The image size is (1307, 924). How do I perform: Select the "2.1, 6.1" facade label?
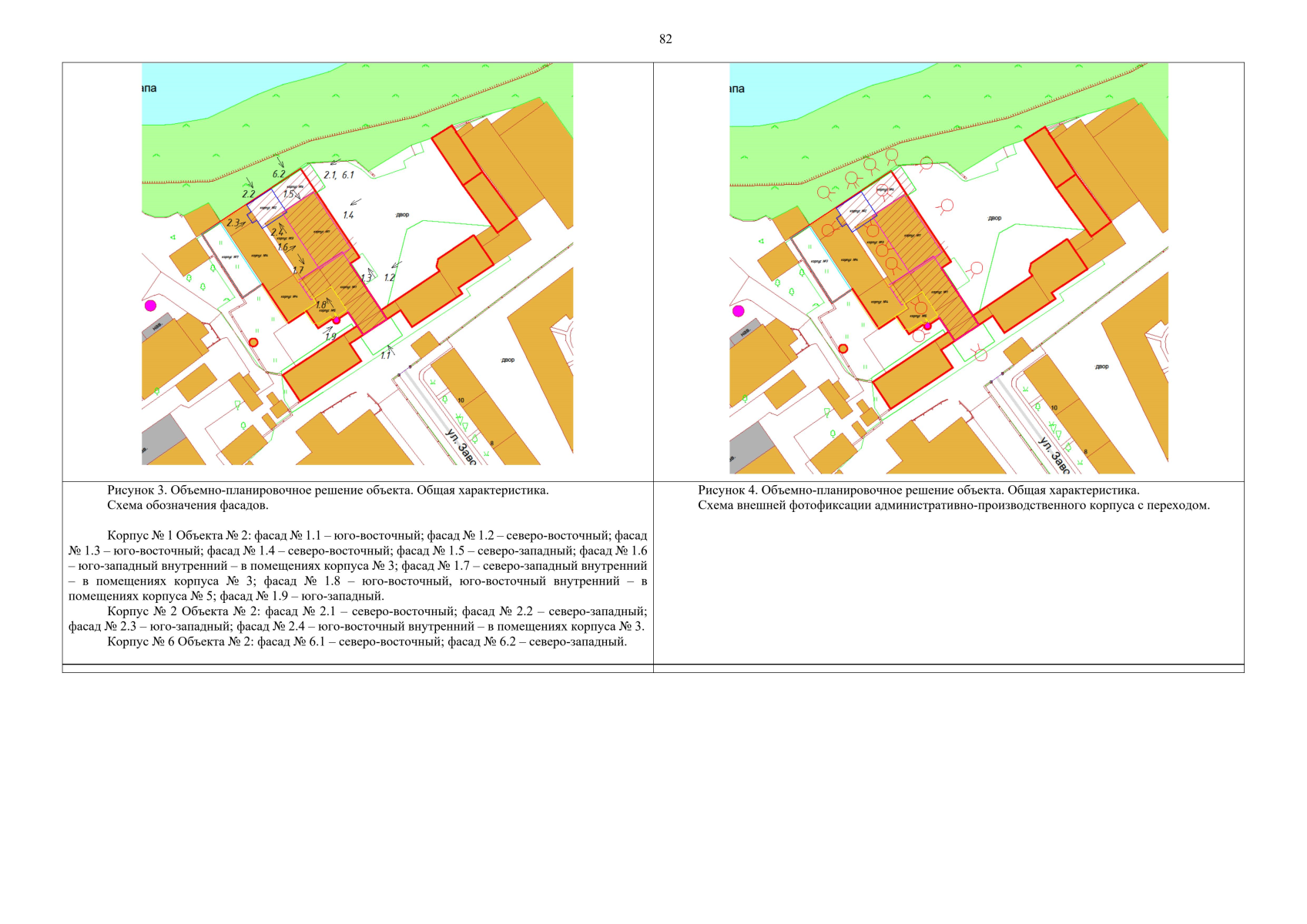point(339,176)
